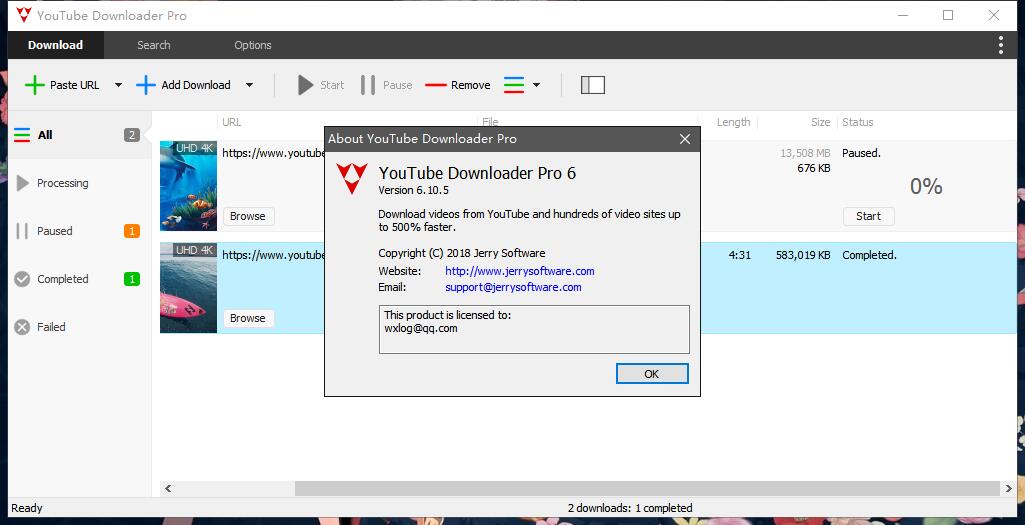Click the red logo in About dialog

(352, 178)
